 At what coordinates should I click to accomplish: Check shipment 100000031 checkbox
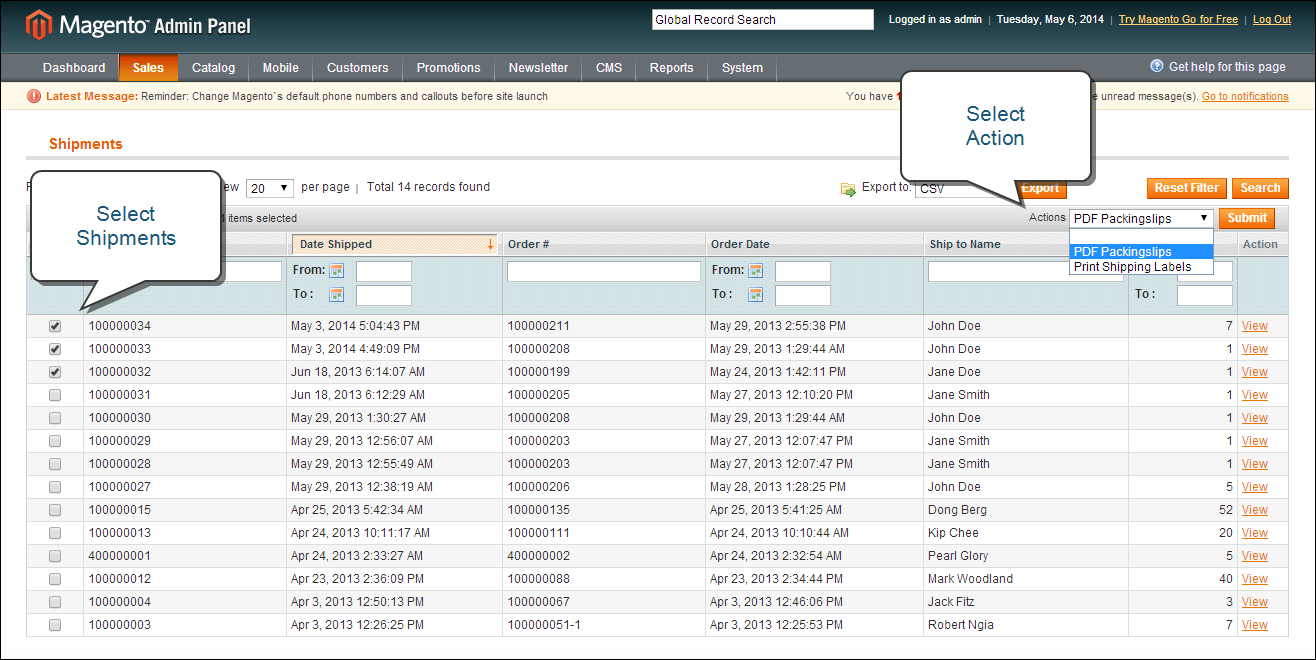(x=55, y=395)
